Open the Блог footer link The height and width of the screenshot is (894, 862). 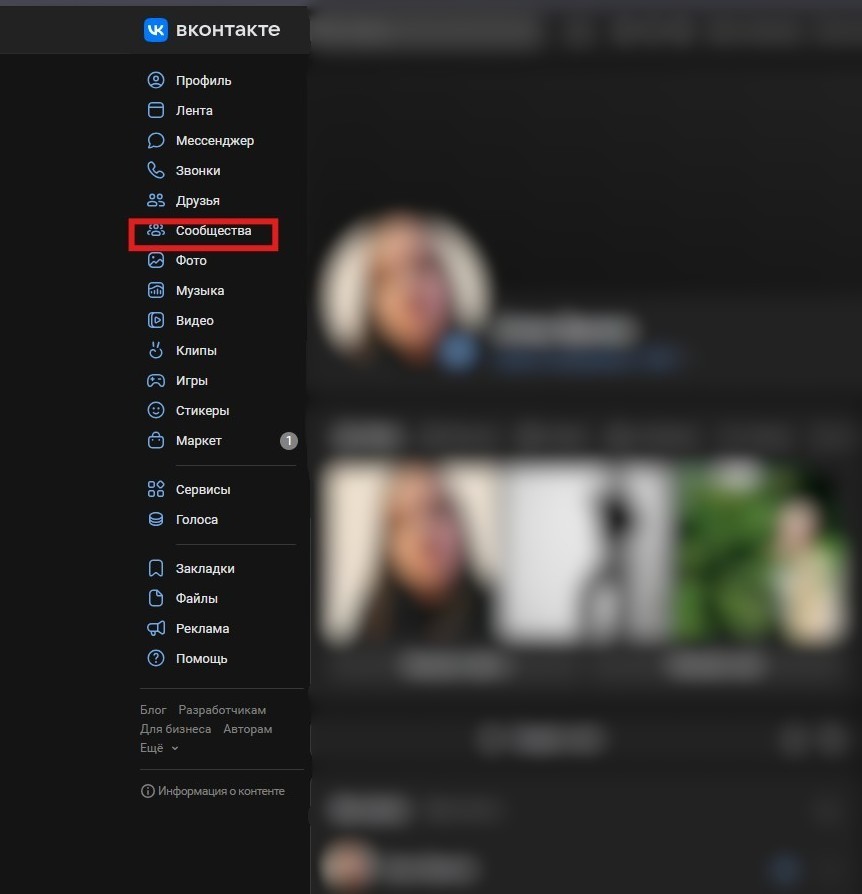point(153,710)
